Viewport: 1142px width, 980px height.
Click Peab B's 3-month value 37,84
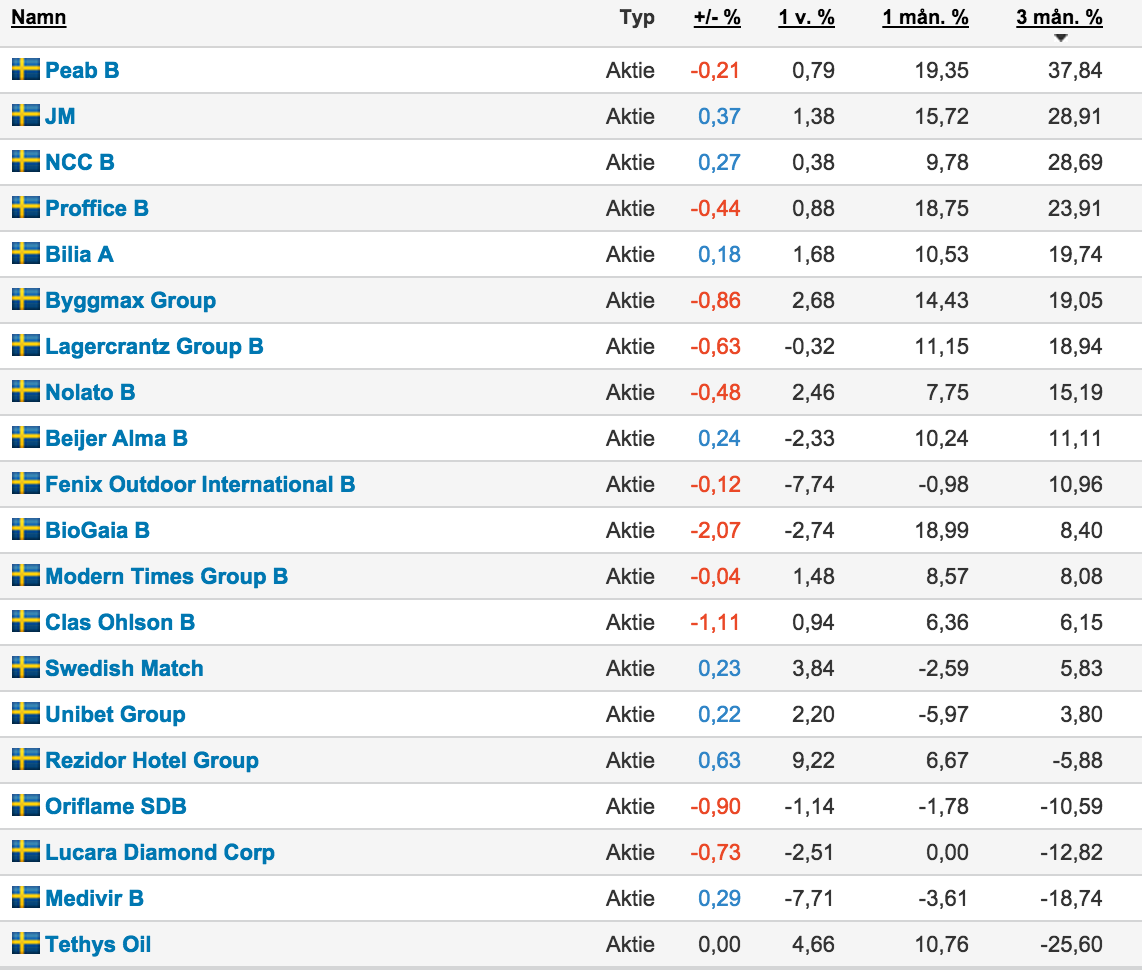pyautogui.click(x=1075, y=70)
